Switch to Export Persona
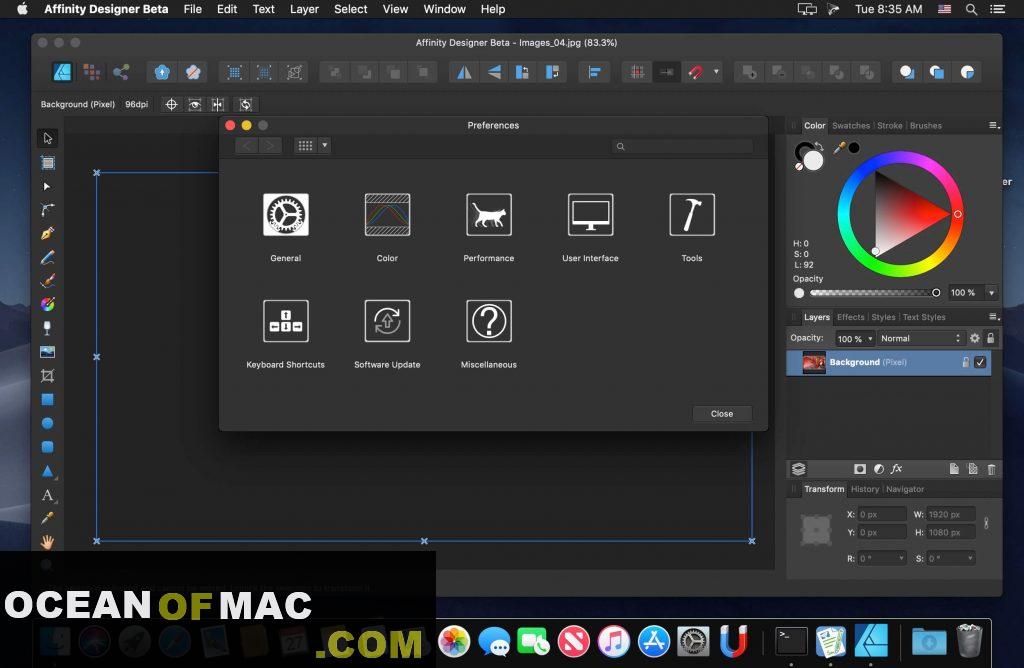Screen dimensions: 1024x668 (121, 72)
